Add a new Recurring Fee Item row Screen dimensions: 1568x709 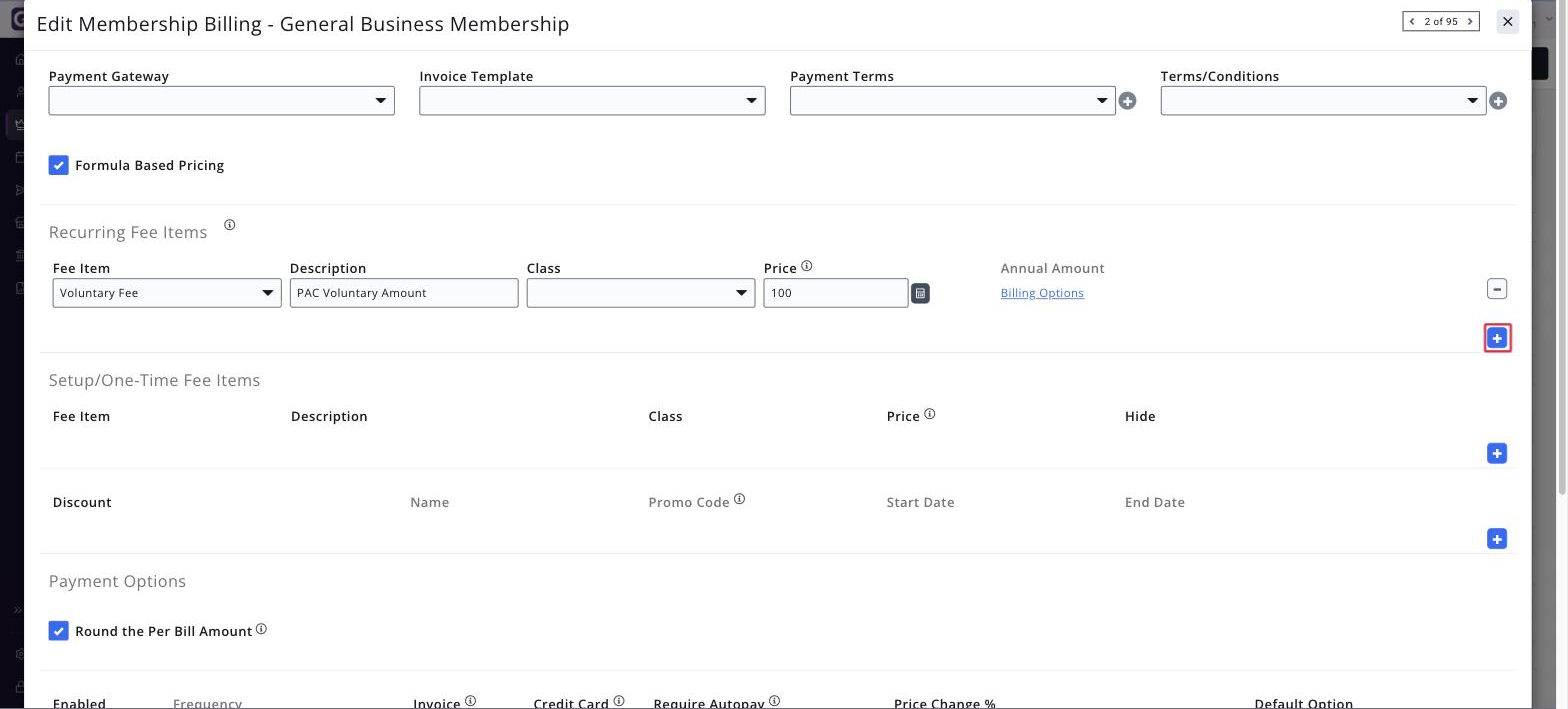(x=1497, y=338)
